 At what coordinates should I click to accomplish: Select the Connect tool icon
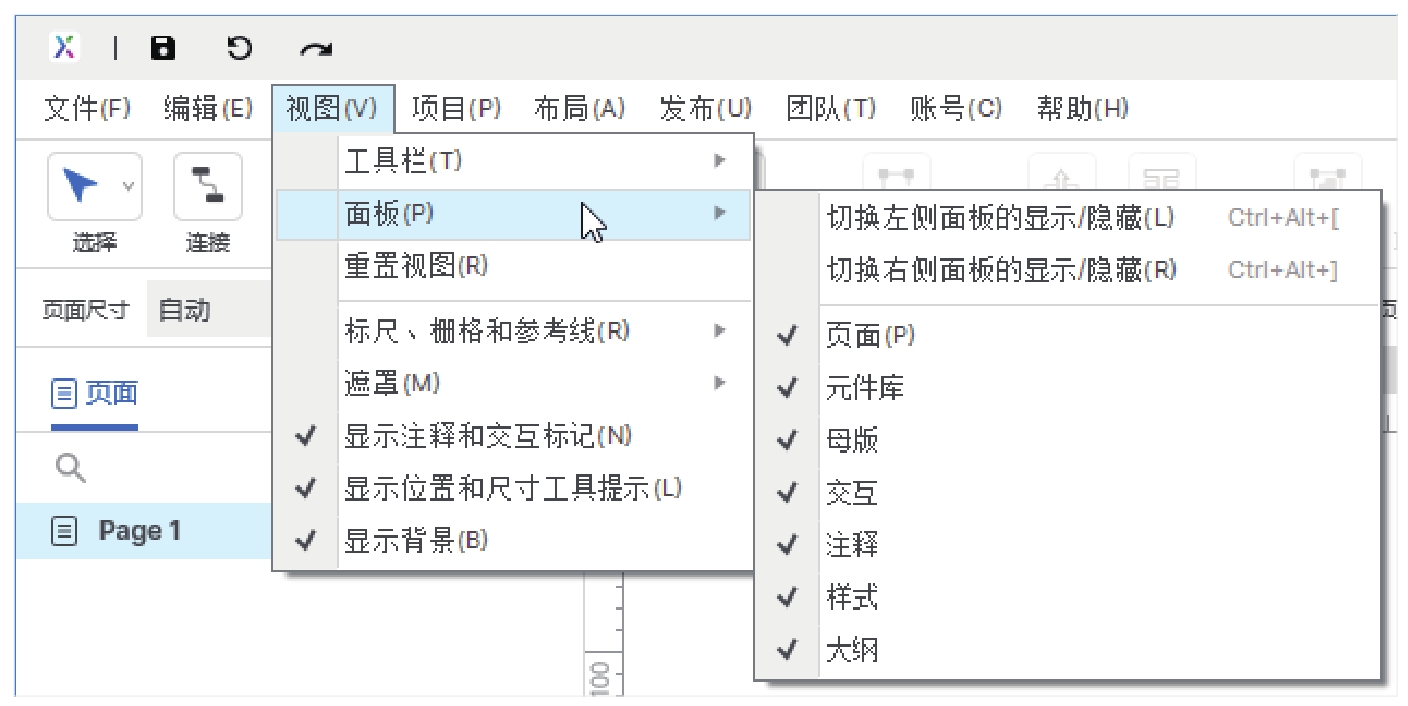[208, 186]
